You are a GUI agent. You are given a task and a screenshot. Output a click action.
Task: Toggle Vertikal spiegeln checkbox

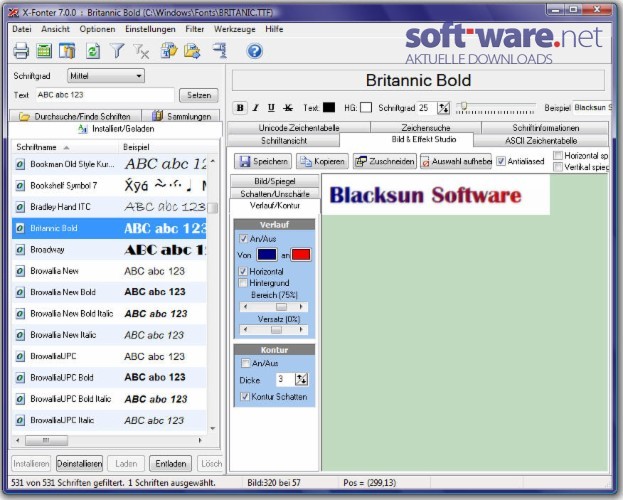[x=558, y=167]
